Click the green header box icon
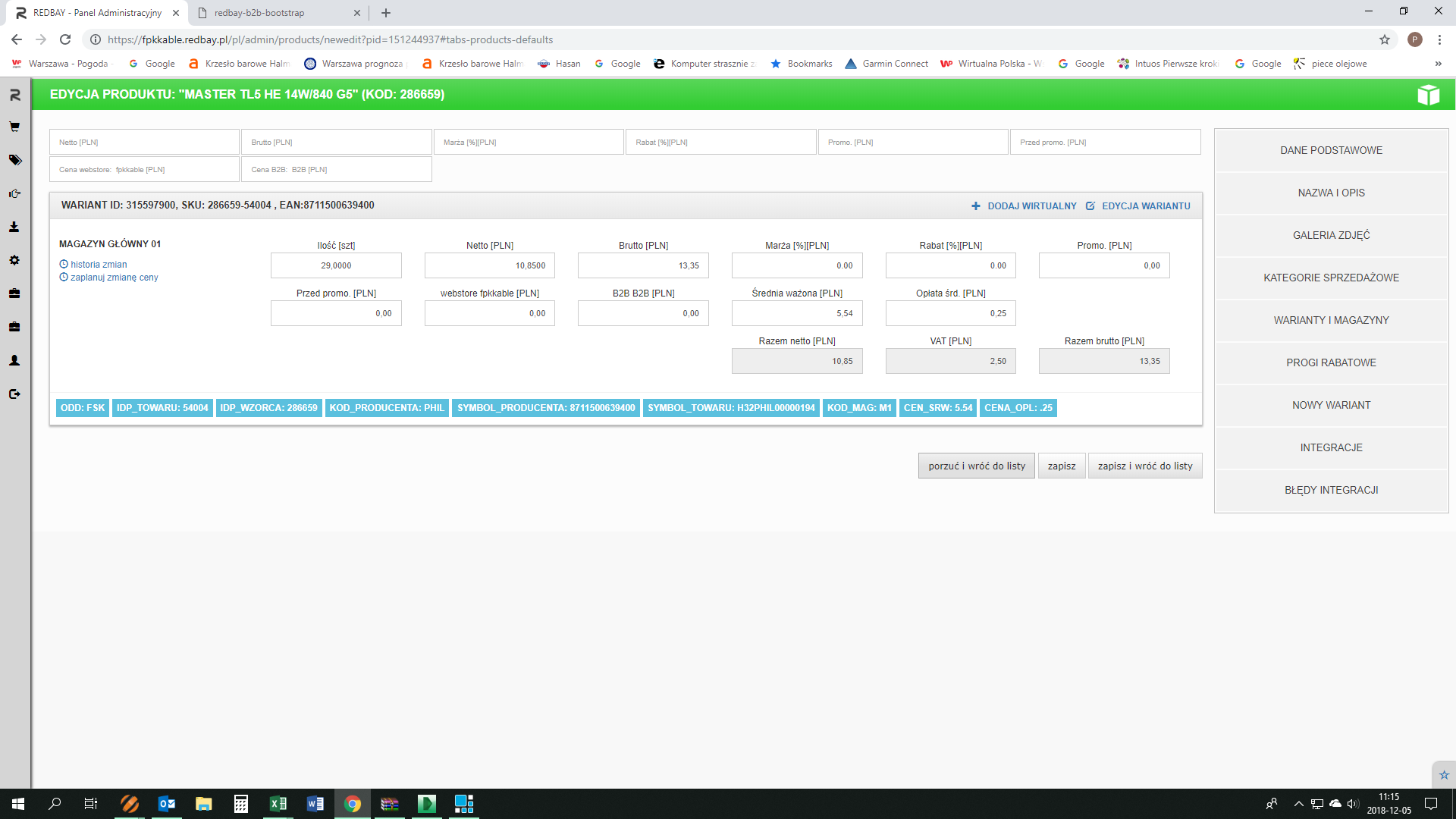Viewport: 1456px width, 819px height. (x=1428, y=95)
